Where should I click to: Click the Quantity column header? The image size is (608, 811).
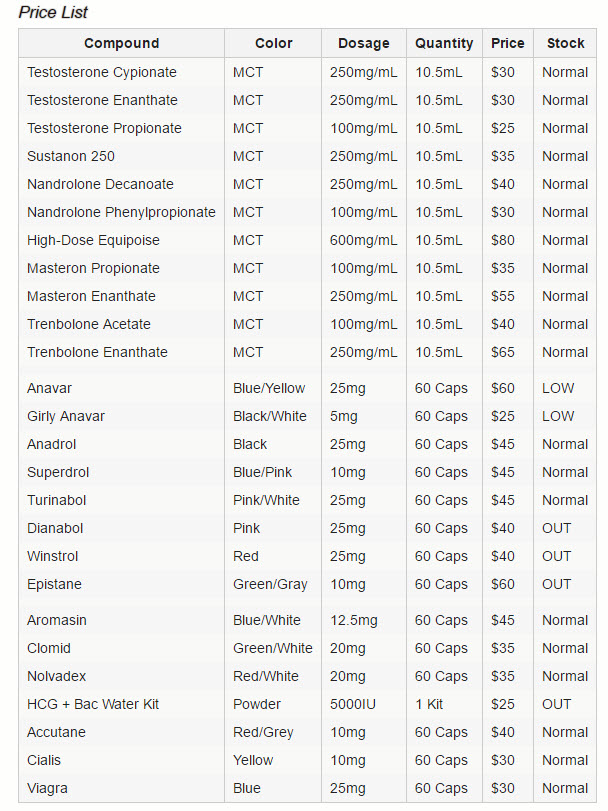tap(444, 43)
